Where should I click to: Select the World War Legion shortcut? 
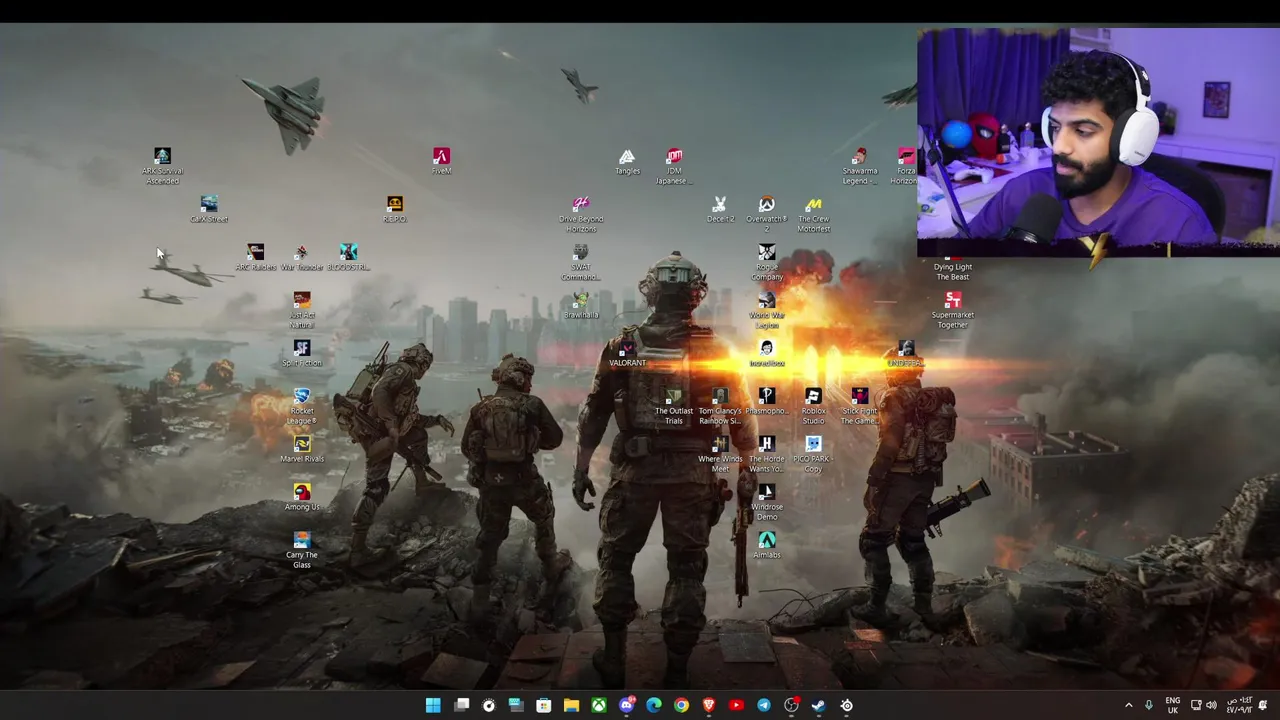tap(767, 310)
